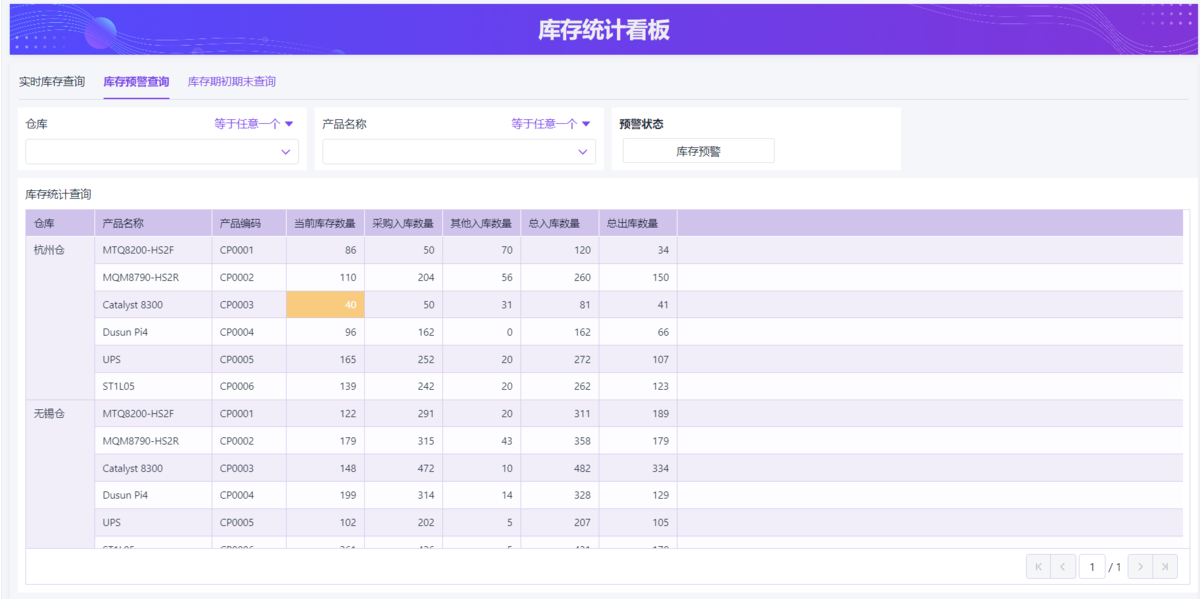Open the 仓库 dropdown chevron

click(285, 152)
